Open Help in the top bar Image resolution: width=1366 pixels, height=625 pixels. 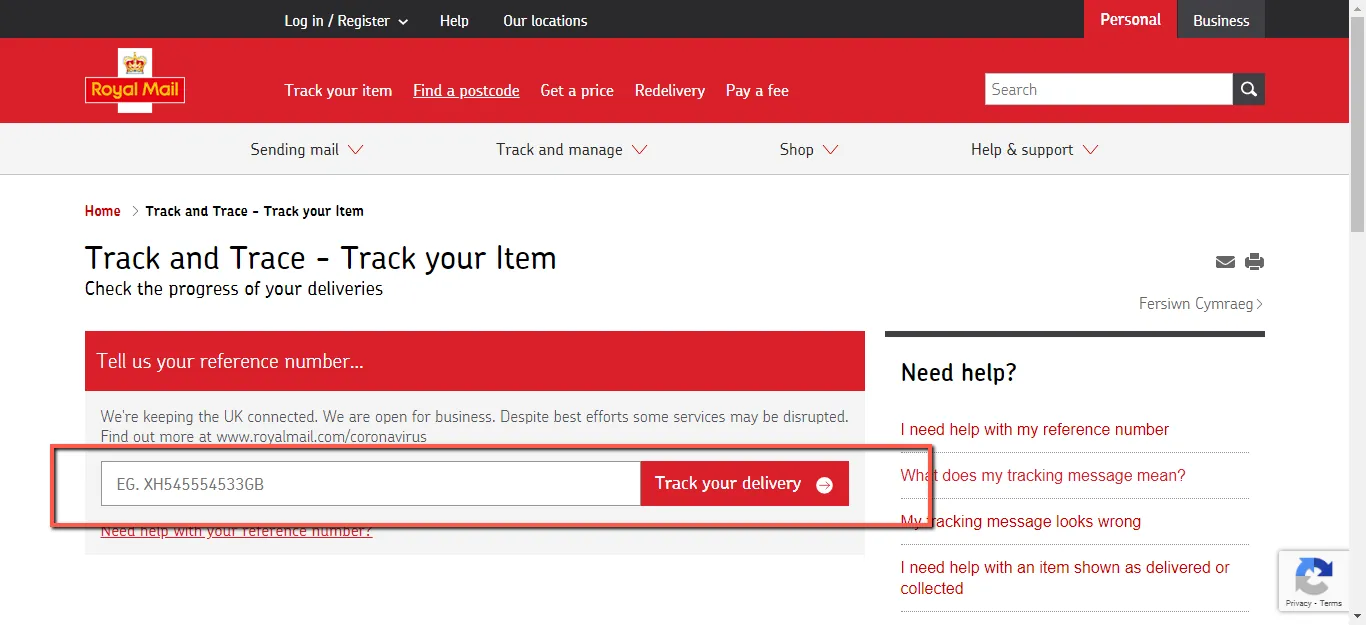454,20
